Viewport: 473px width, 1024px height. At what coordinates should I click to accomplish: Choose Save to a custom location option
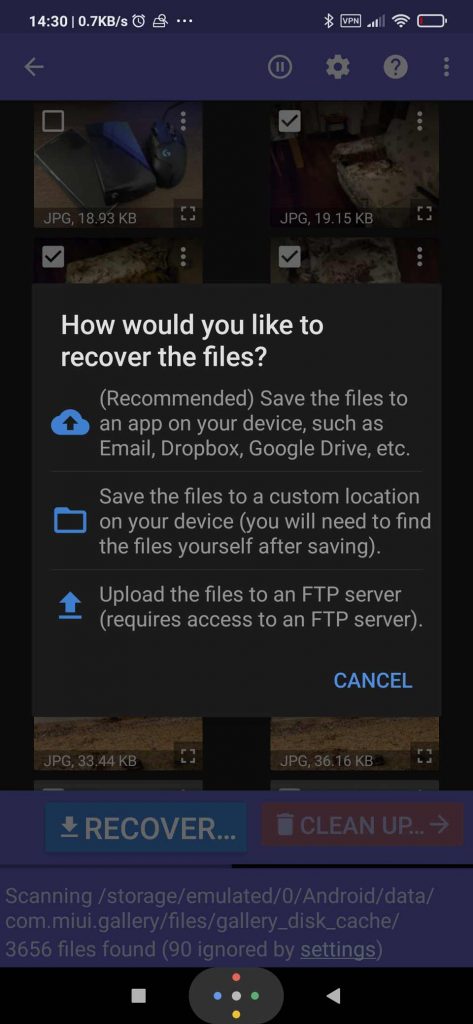(236, 521)
